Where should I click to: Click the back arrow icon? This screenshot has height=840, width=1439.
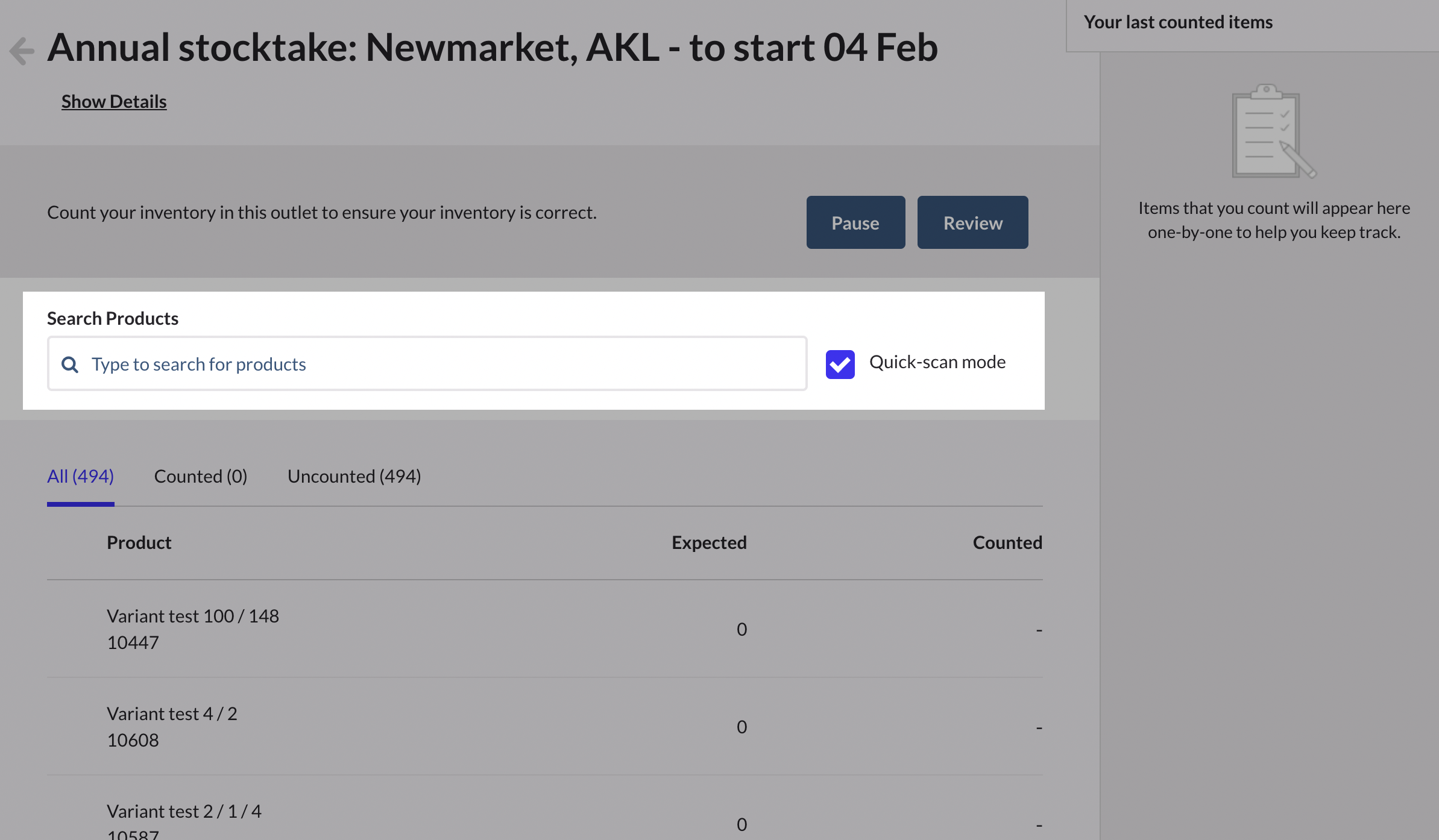pyautogui.click(x=22, y=51)
